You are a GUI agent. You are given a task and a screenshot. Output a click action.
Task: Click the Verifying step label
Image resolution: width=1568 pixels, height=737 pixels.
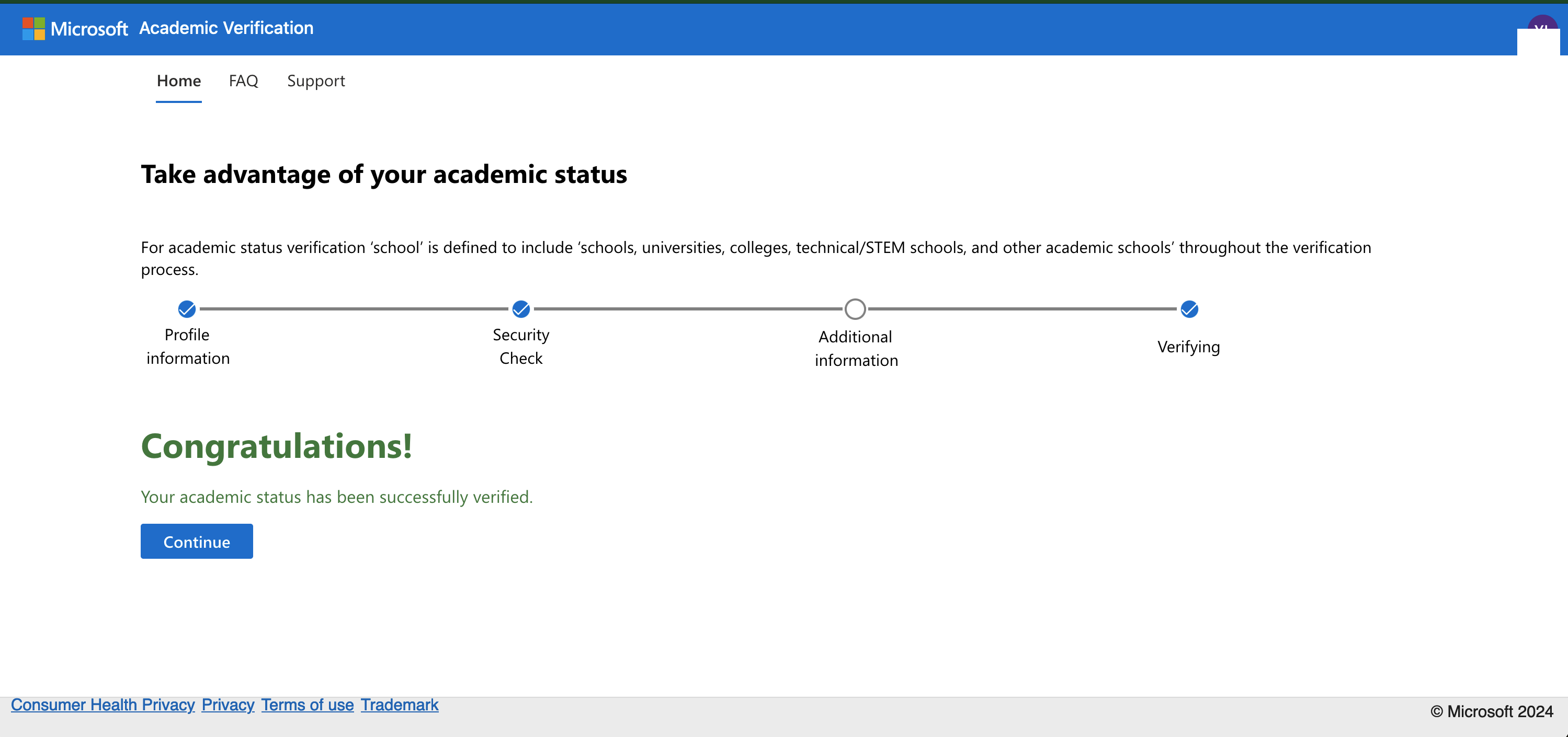point(1189,347)
